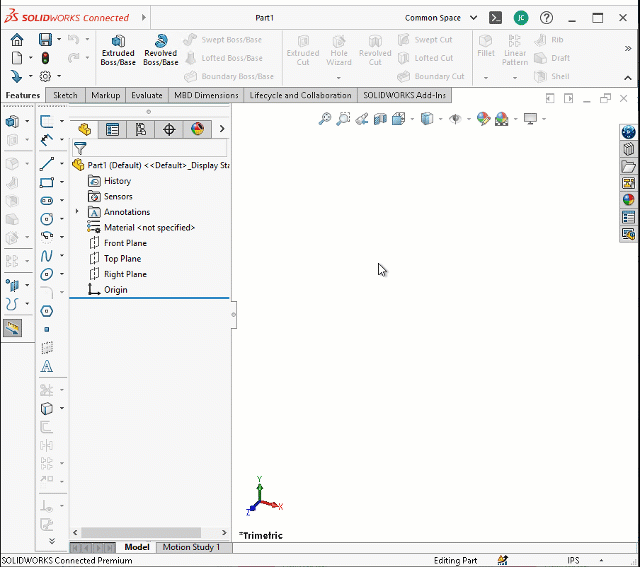Screen dimensions: 640x567
Task: Click the tree horizontal scrollbar
Action: coord(140,532)
